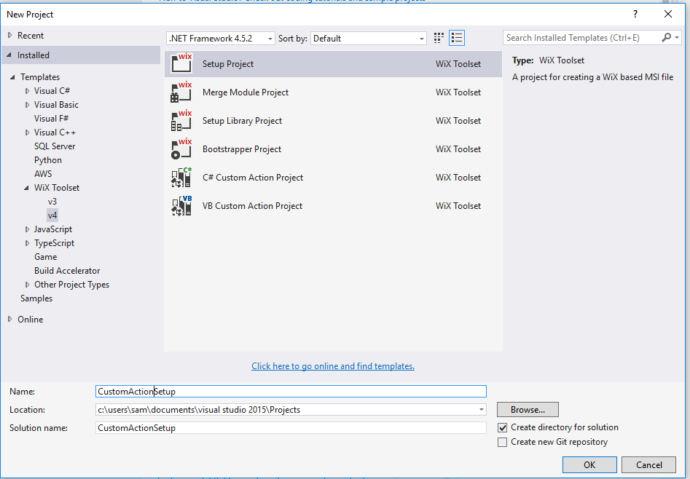Click the go online and find templates link
Screen dimensions: 690x479
(x=333, y=366)
